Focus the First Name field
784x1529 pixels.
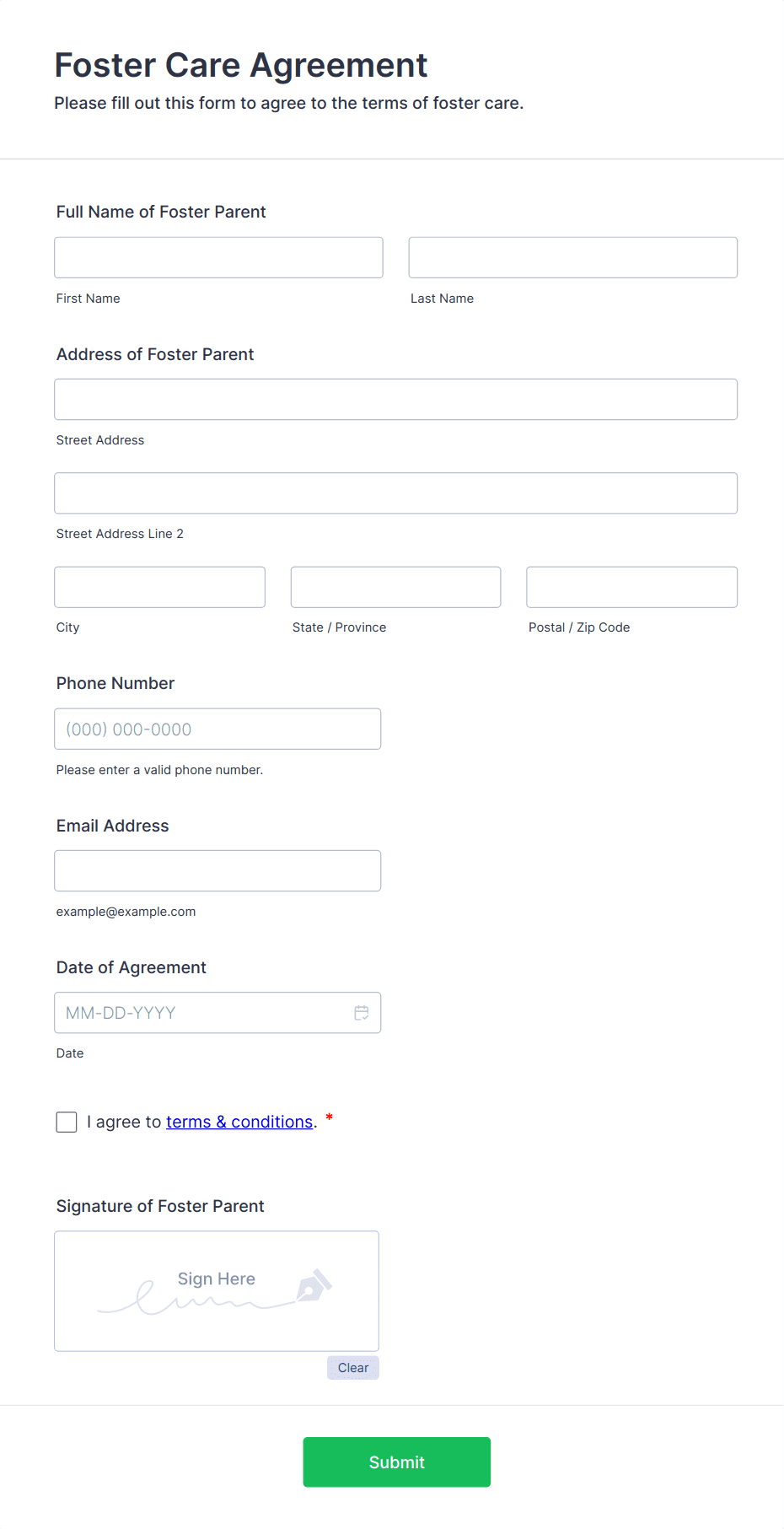[218, 257]
